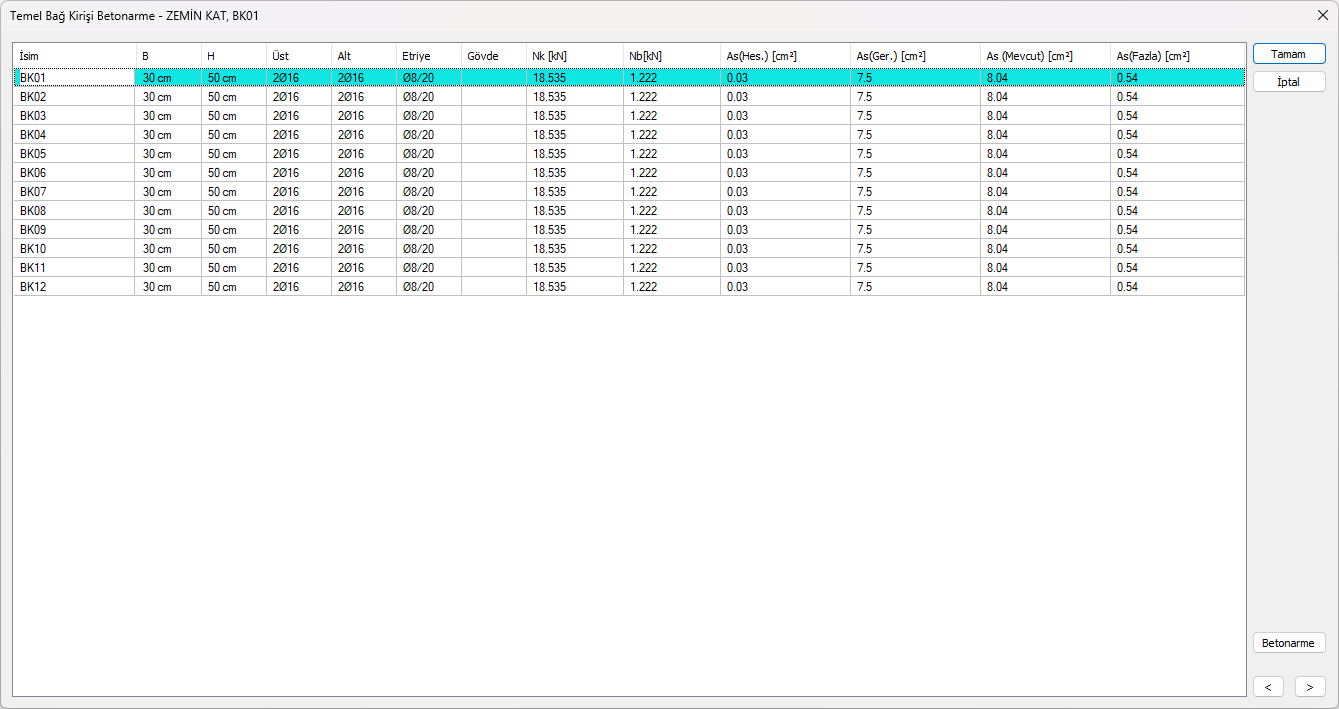This screenshot has width=1339, height=709.
Task: Click the Nk [kN] column header
Action: tap(574, 56)
